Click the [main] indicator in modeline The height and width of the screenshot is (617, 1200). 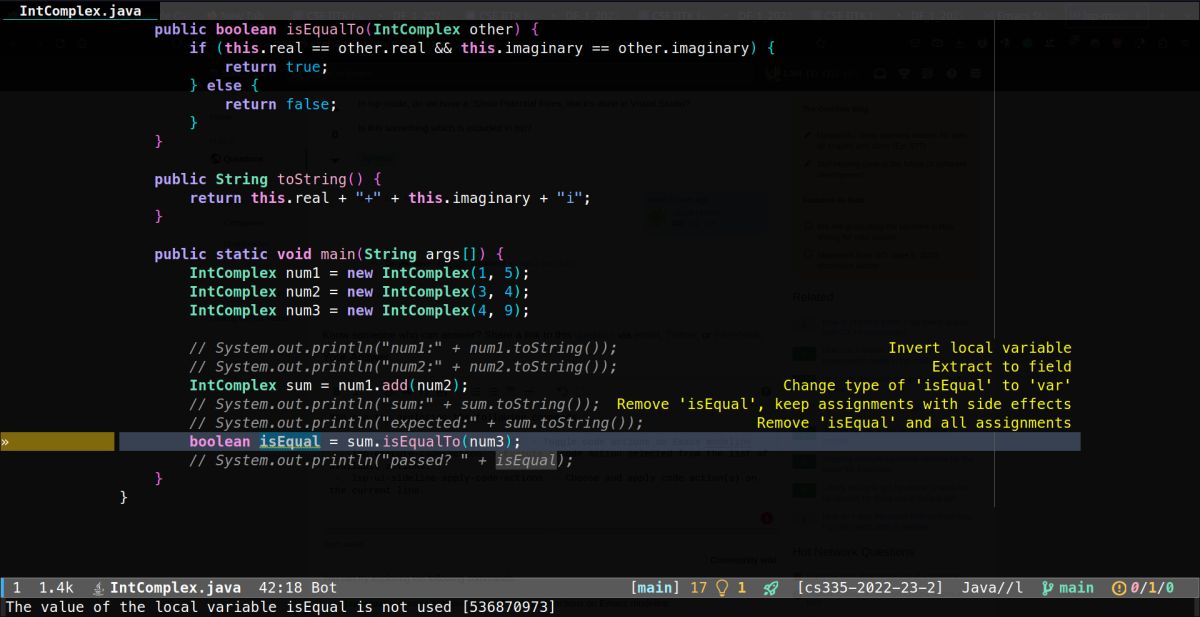655,588
